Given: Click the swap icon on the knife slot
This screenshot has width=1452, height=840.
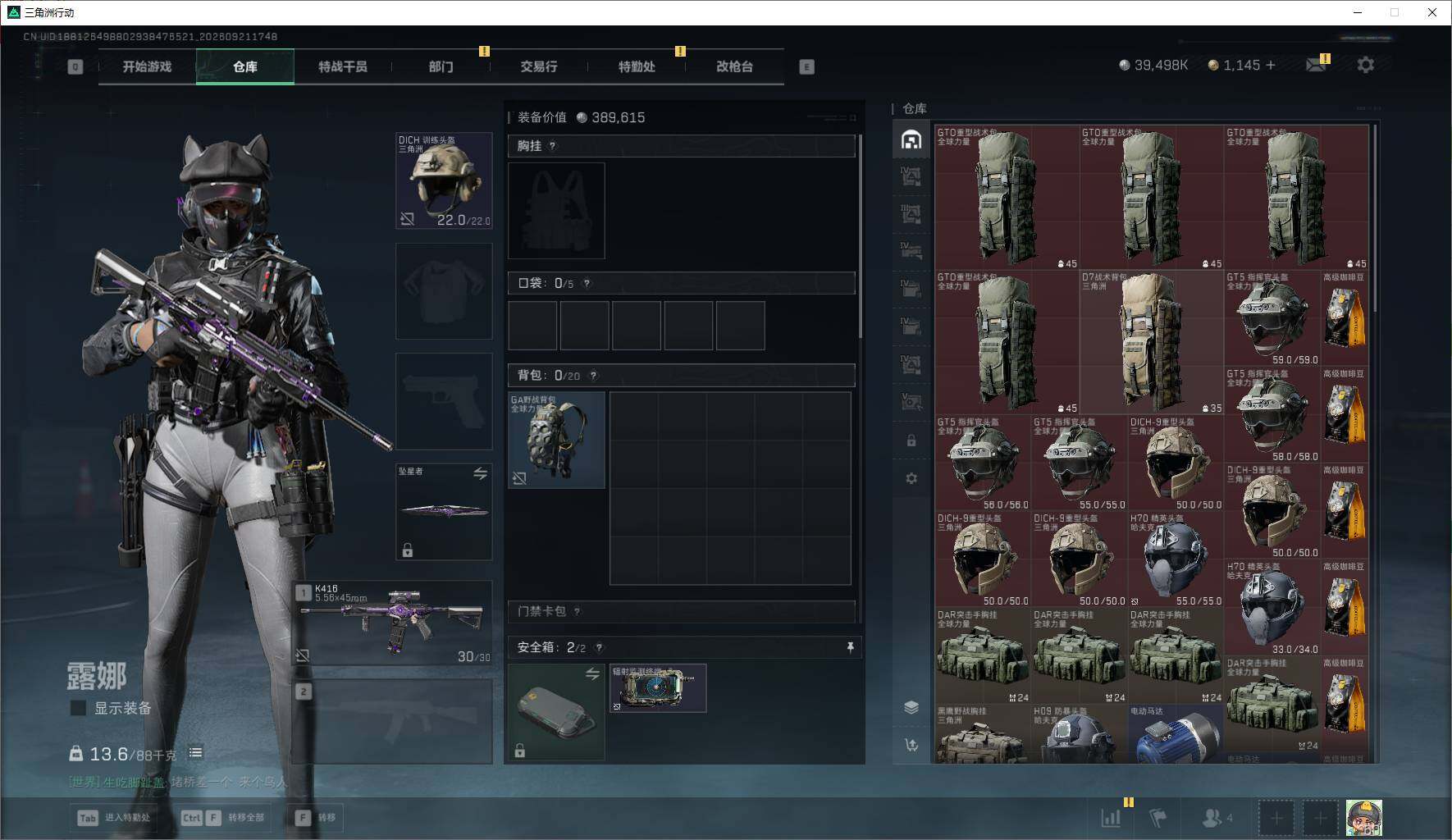Looking at the screenshot, I should point(480,473).
